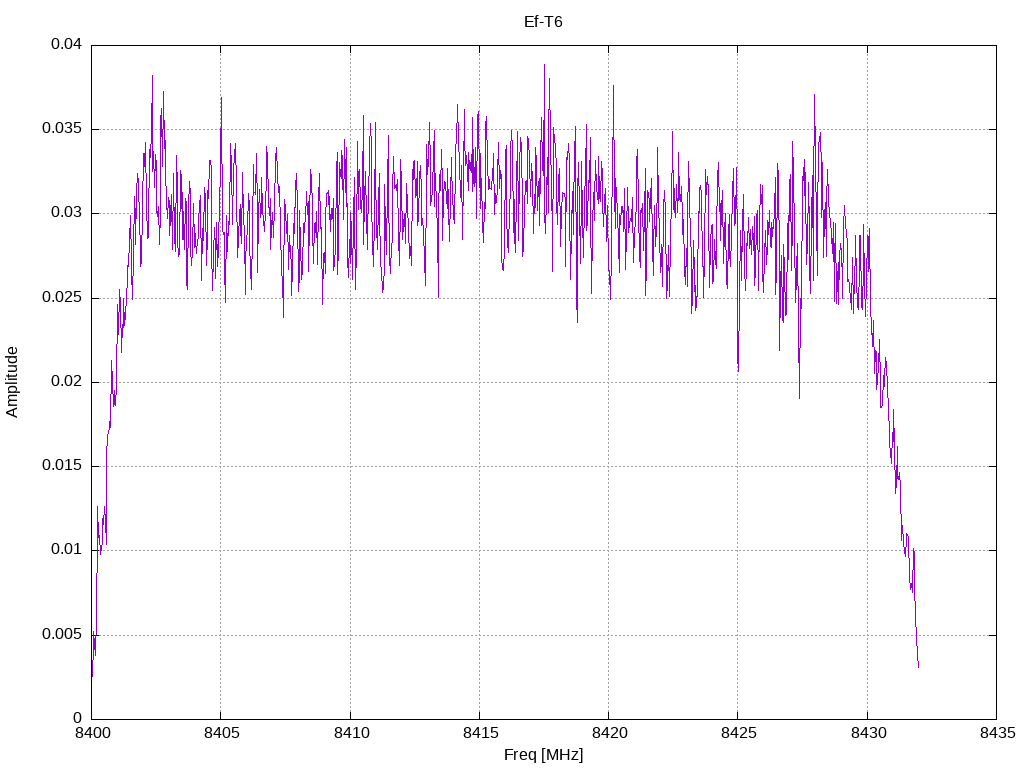Click the plot title Ef-T6
Image resolution: width=1024 pixels, height=768 pixels.
[x=543, y=22]
